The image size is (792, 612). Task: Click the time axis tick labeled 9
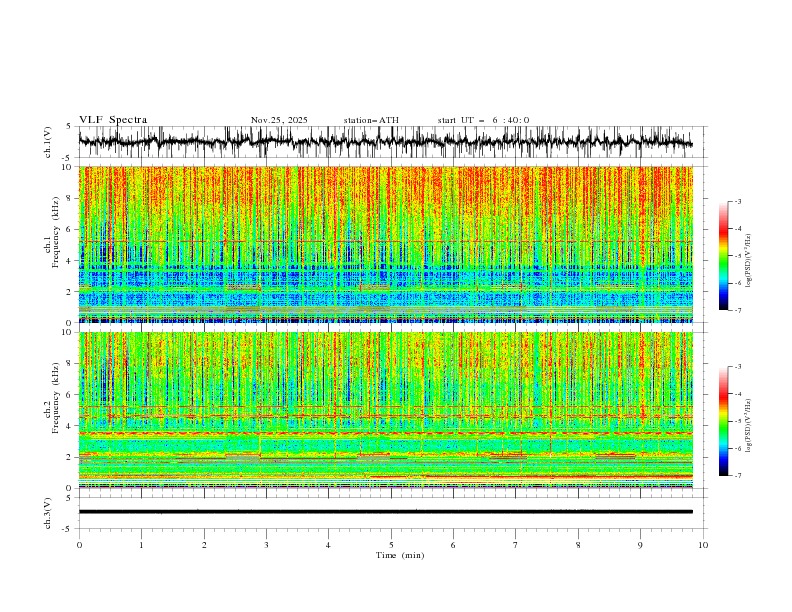point(640,545)
